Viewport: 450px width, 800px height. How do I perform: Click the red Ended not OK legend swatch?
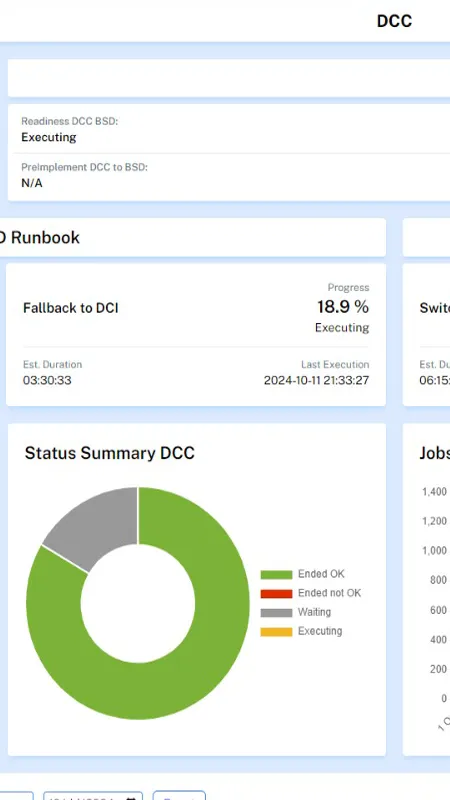pyautogui.click(x=276, y=593)
